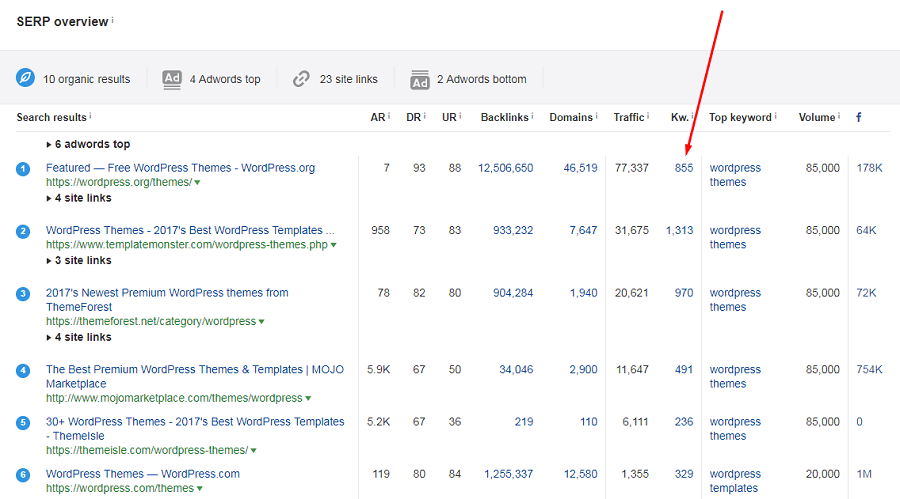The width and height of the screenshot is (900, 499).
Task: Click the position 4 badge
Action: click(x=23, y=370)
